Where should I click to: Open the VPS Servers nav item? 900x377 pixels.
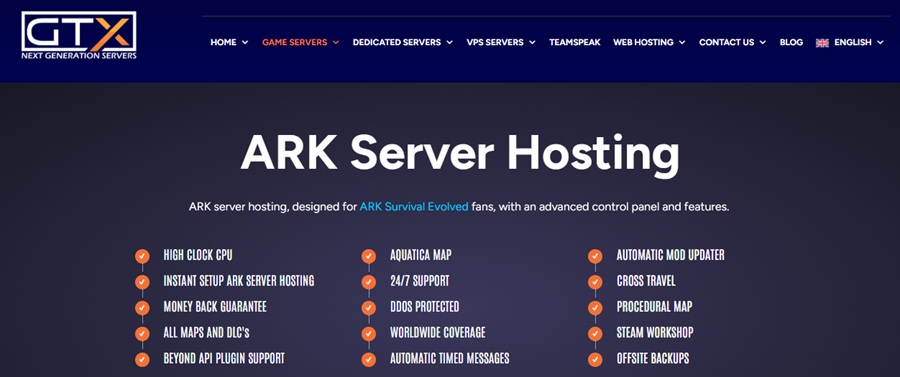pyautogui.click(x=495, y=42)
